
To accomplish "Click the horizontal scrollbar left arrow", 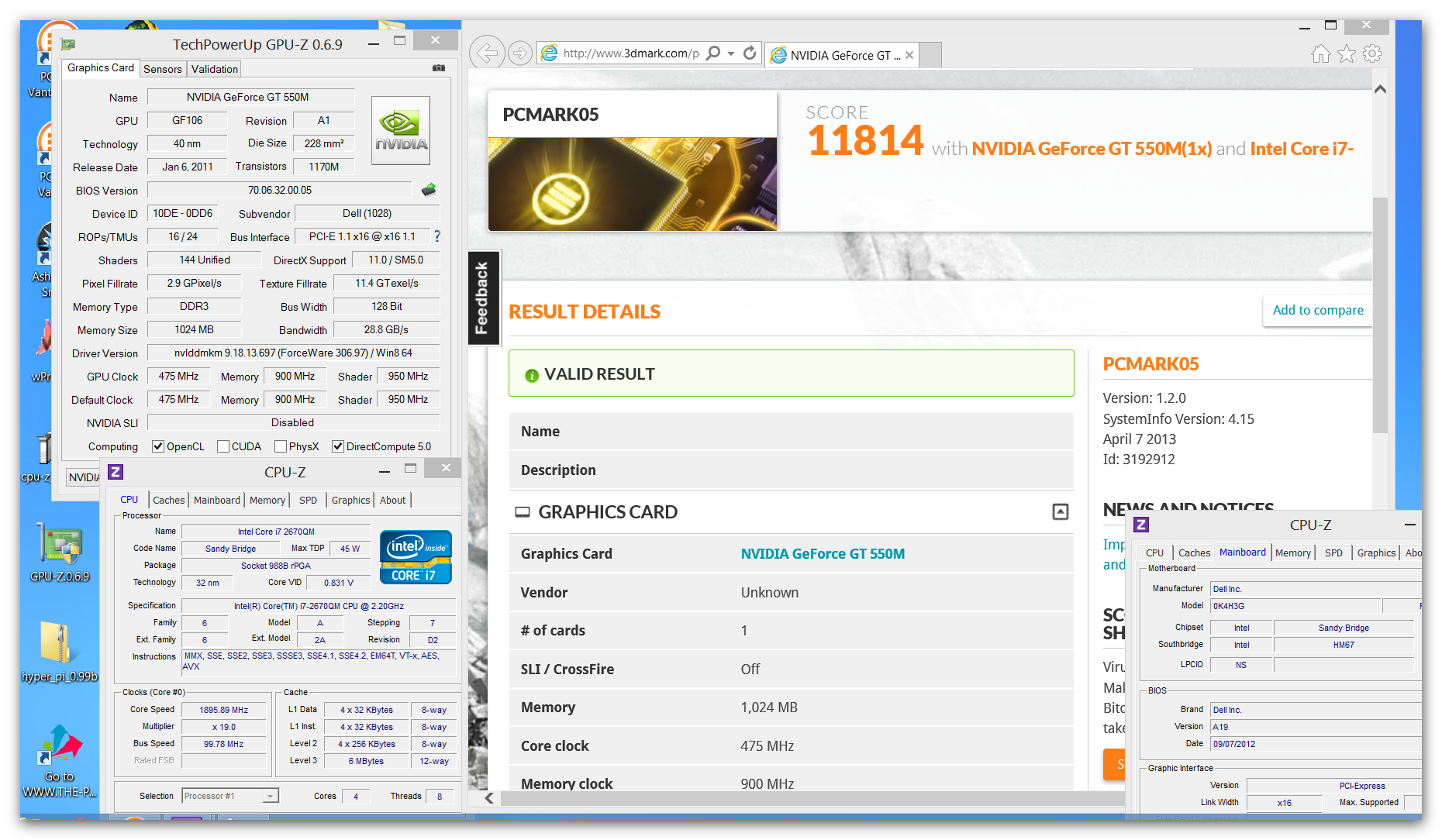I will [x=489, y=798].
